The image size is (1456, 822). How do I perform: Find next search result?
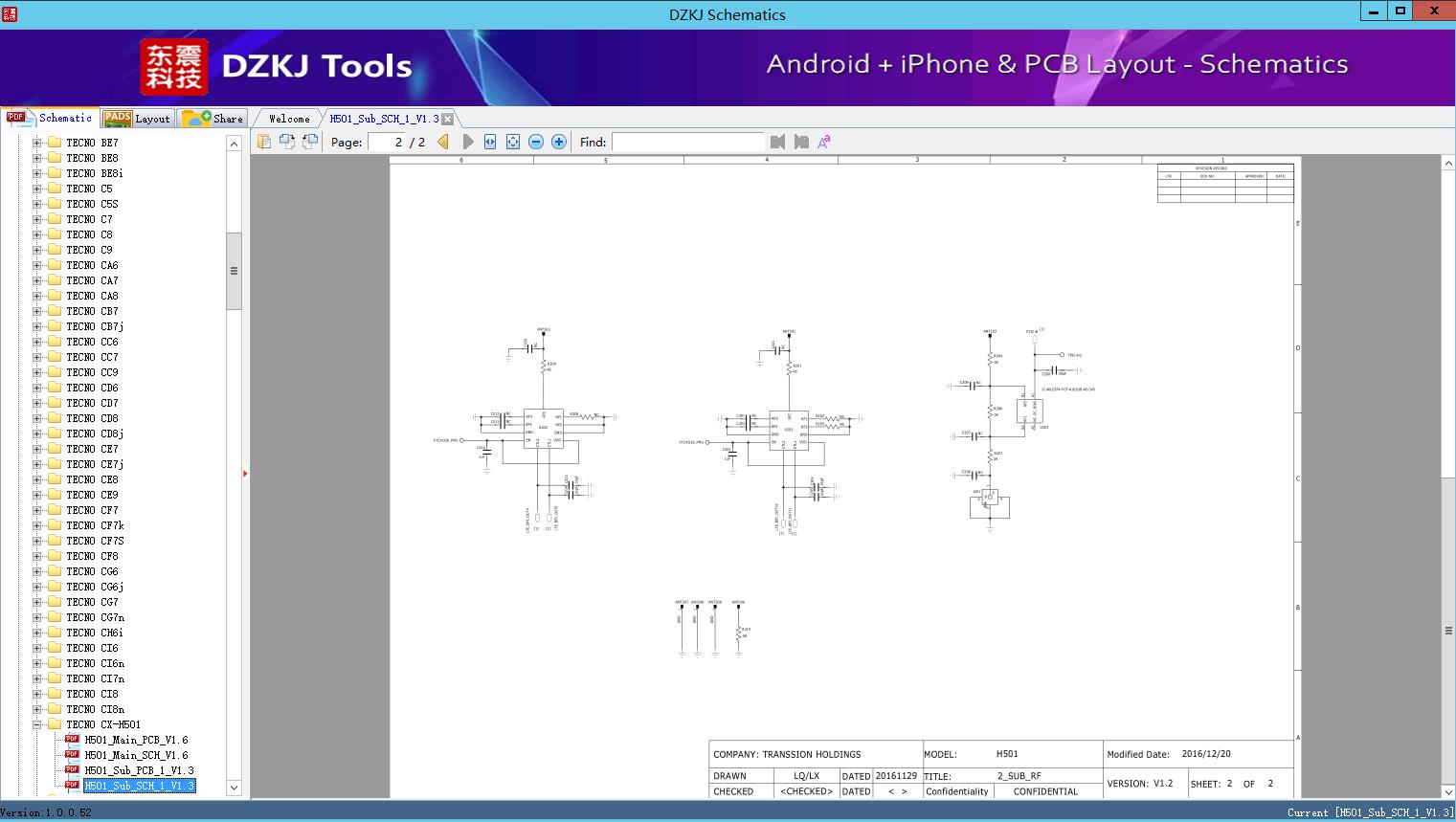[x=801, y=142]
